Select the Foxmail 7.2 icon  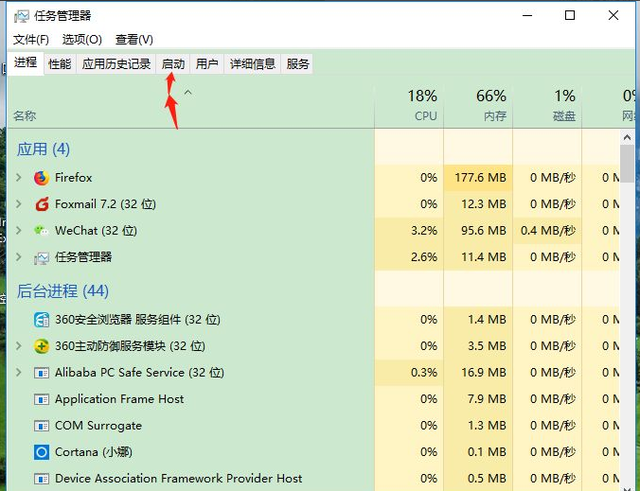pyautogui.click(x=41, y=204)
